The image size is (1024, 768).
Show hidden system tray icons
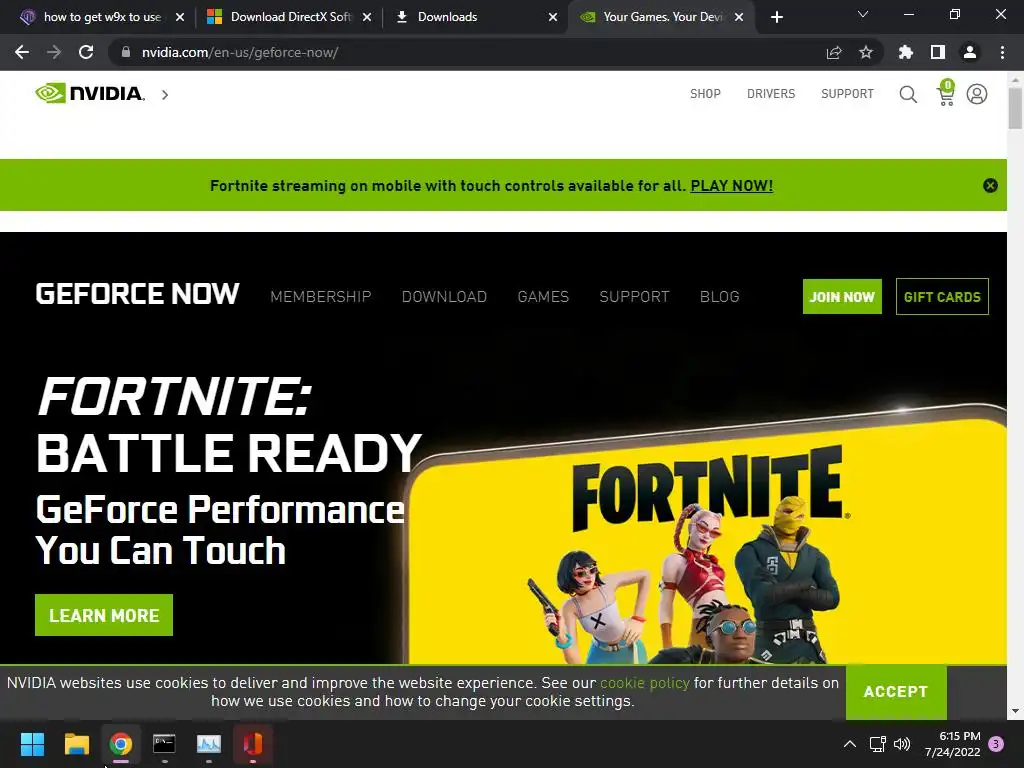click(850, 744)
